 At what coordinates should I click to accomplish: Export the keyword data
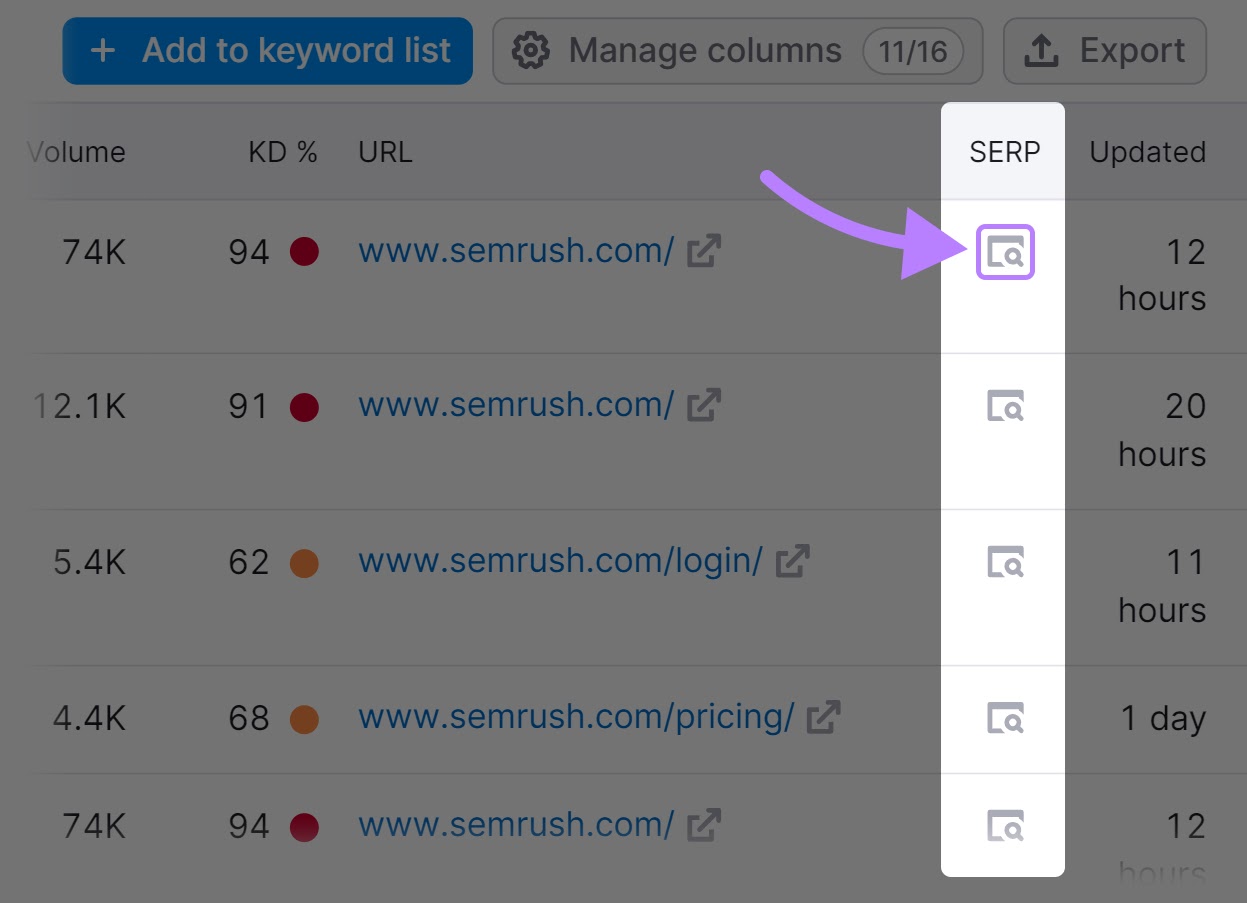point(1104,49)
